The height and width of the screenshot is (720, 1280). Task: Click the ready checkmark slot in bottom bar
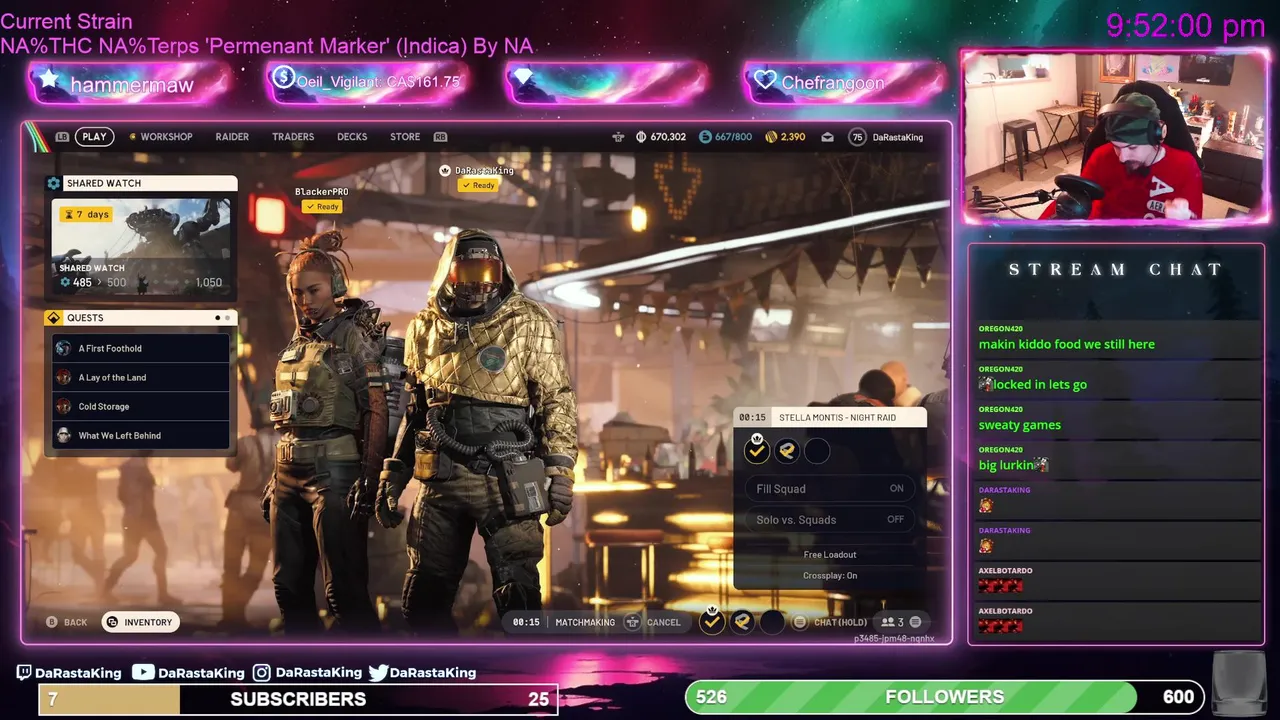tap(712, 622)
